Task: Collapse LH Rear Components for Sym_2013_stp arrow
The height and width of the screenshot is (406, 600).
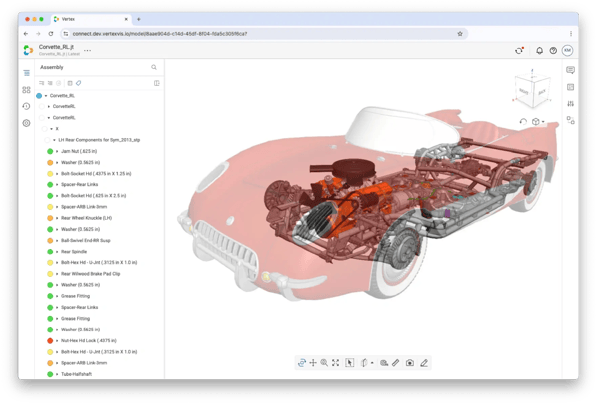Action: 54,140
